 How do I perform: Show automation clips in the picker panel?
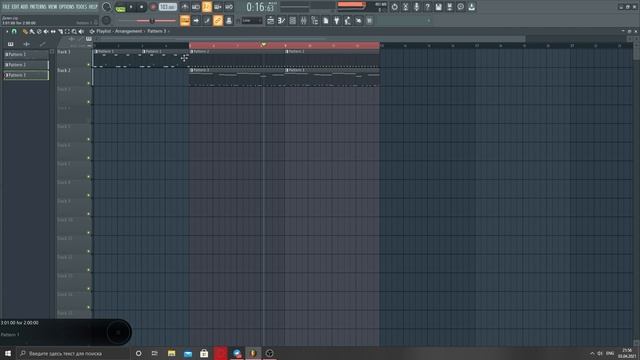click(42, 44)
